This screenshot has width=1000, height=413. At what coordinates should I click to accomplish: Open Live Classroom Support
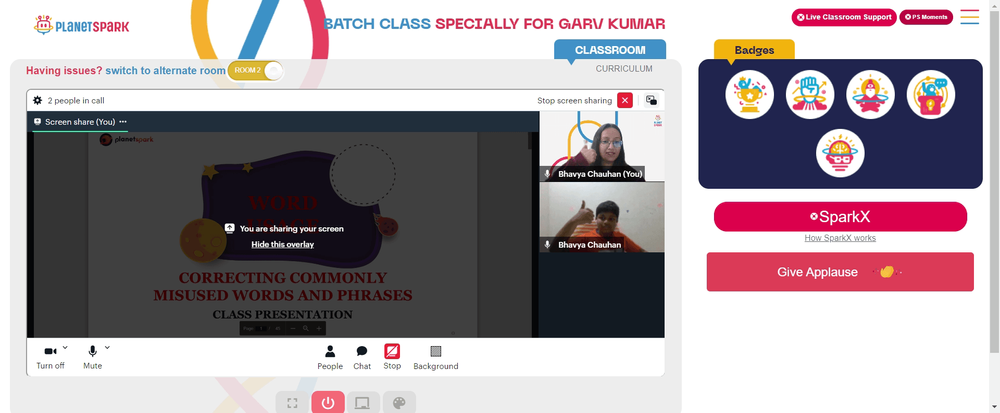844,17
